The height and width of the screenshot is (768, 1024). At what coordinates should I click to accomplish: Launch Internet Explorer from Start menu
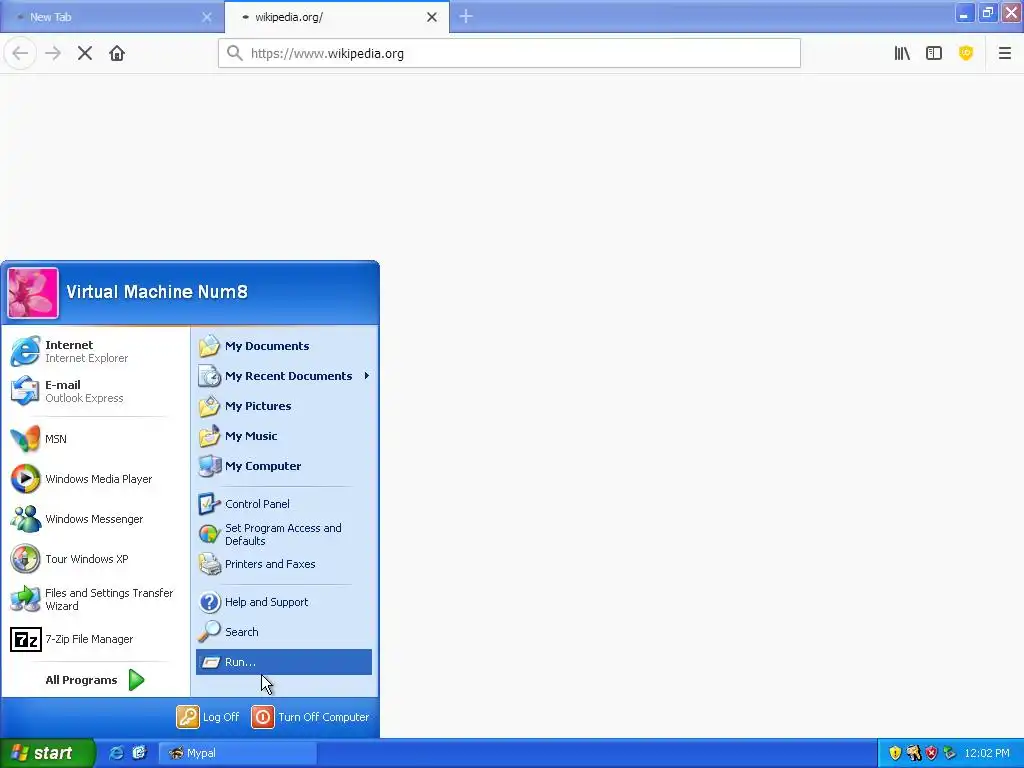(x=97, y=351)
